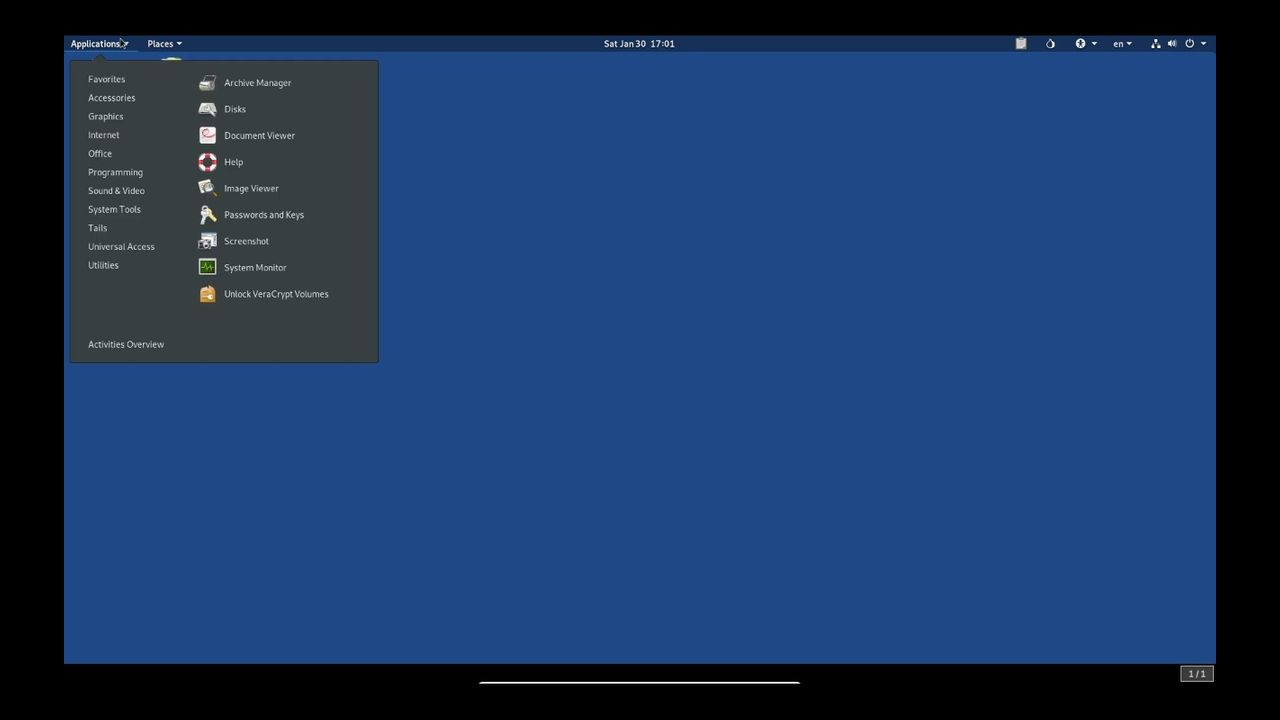Launch the Screenshot tool
Screen dimensions: 1280x720
246,241
